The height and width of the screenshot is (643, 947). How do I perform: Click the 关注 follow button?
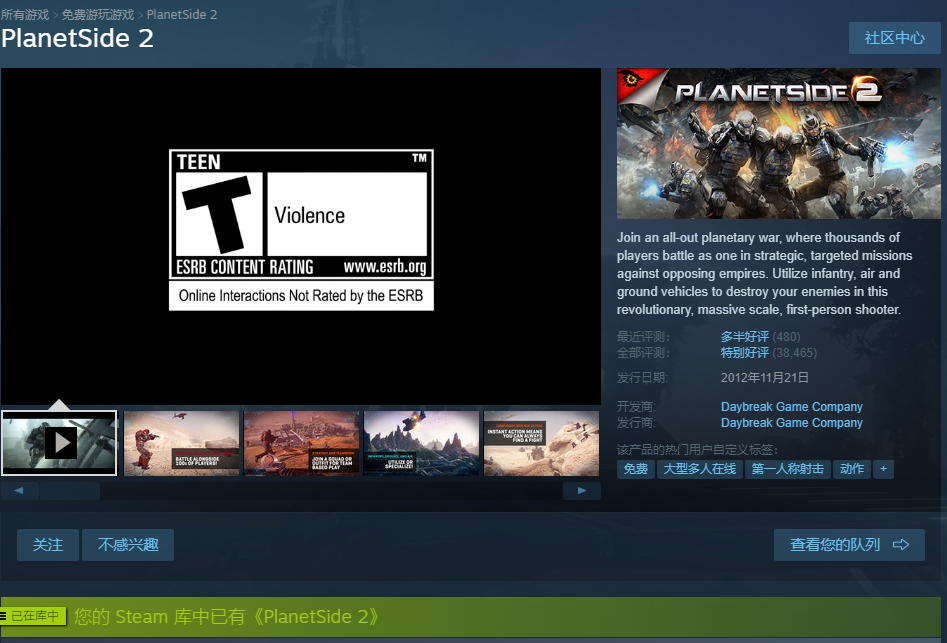pos(48,545)
